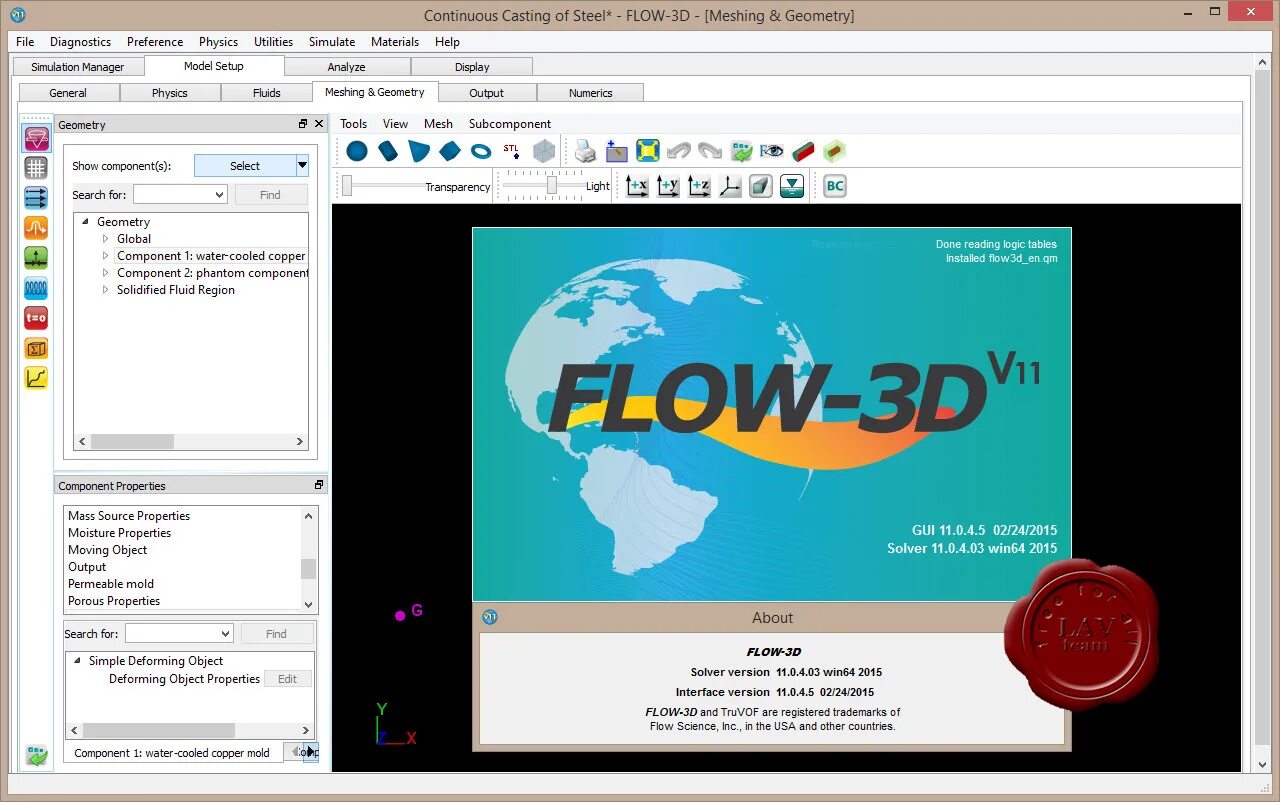Set view along the +z axis
Image resolution: width=1280 pixels, height=802 pixels.
click(699, 186)
